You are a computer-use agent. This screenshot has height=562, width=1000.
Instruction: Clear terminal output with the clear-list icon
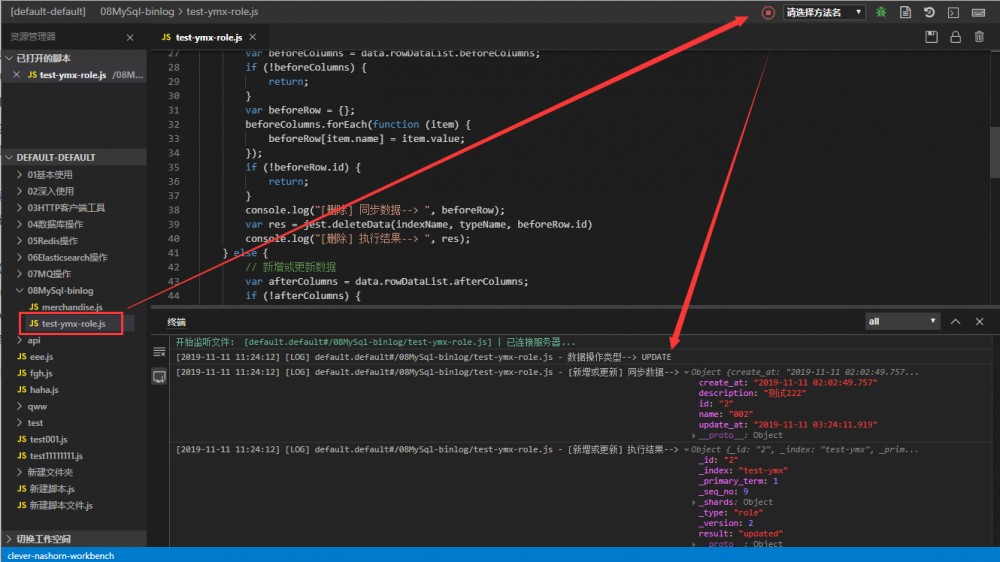pyautogui.click(x=158, y=352)
